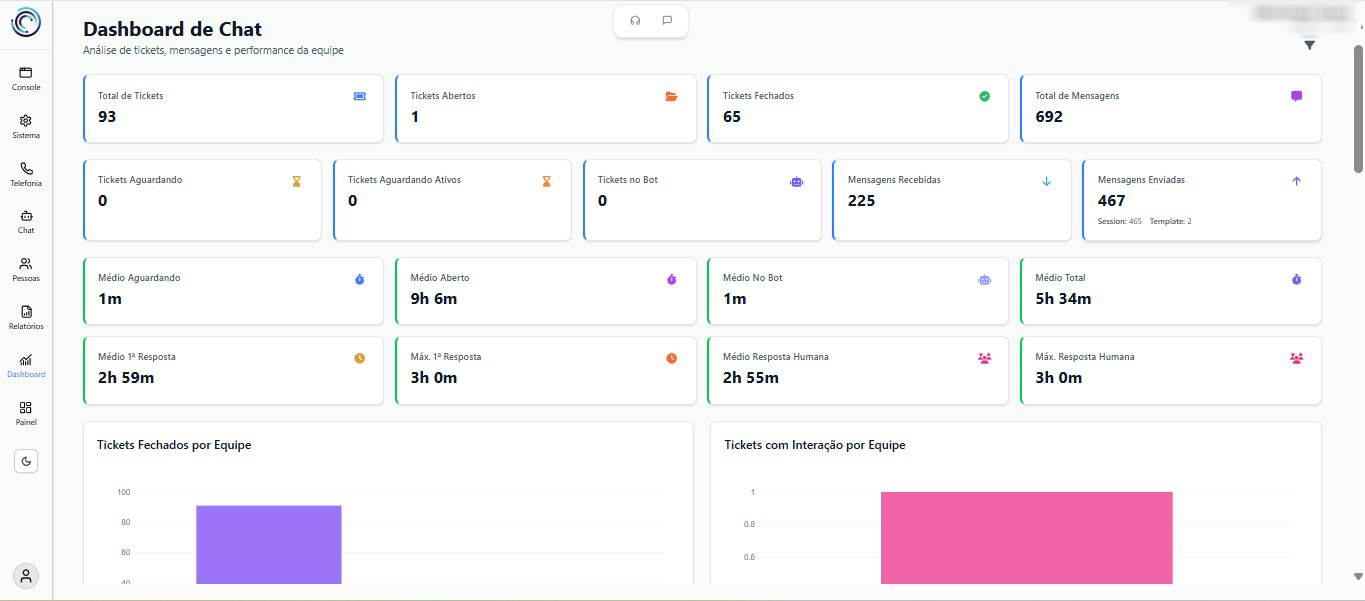Click the purple bar in Tickets Fechados chart
The height and width of the screenshot is (601, 1365).
tap(268, 543)
